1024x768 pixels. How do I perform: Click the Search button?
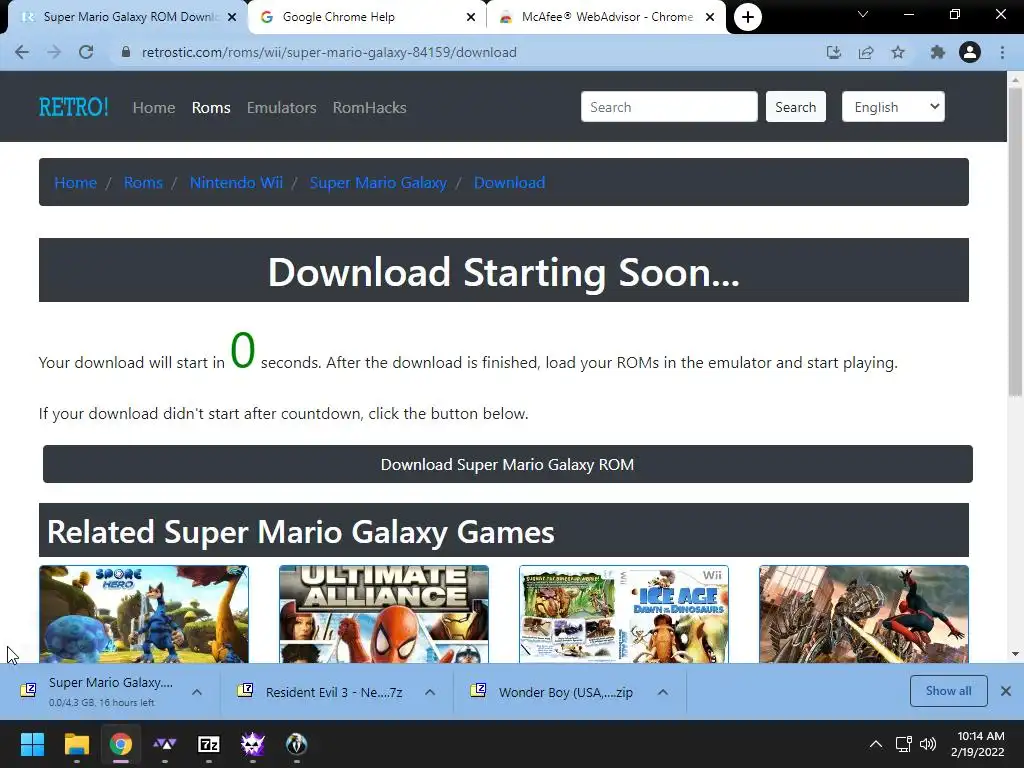coord(795,106)
